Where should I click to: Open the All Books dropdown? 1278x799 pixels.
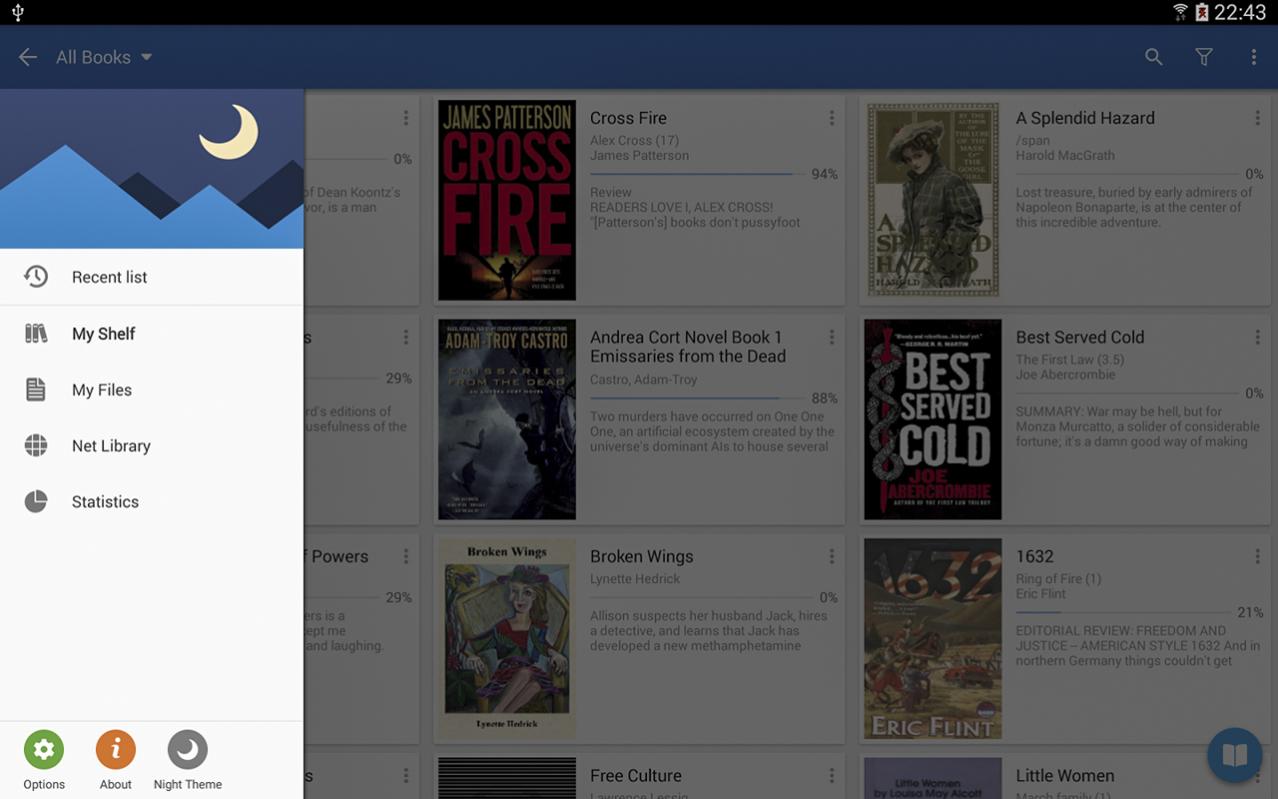[x=104, y=57]
